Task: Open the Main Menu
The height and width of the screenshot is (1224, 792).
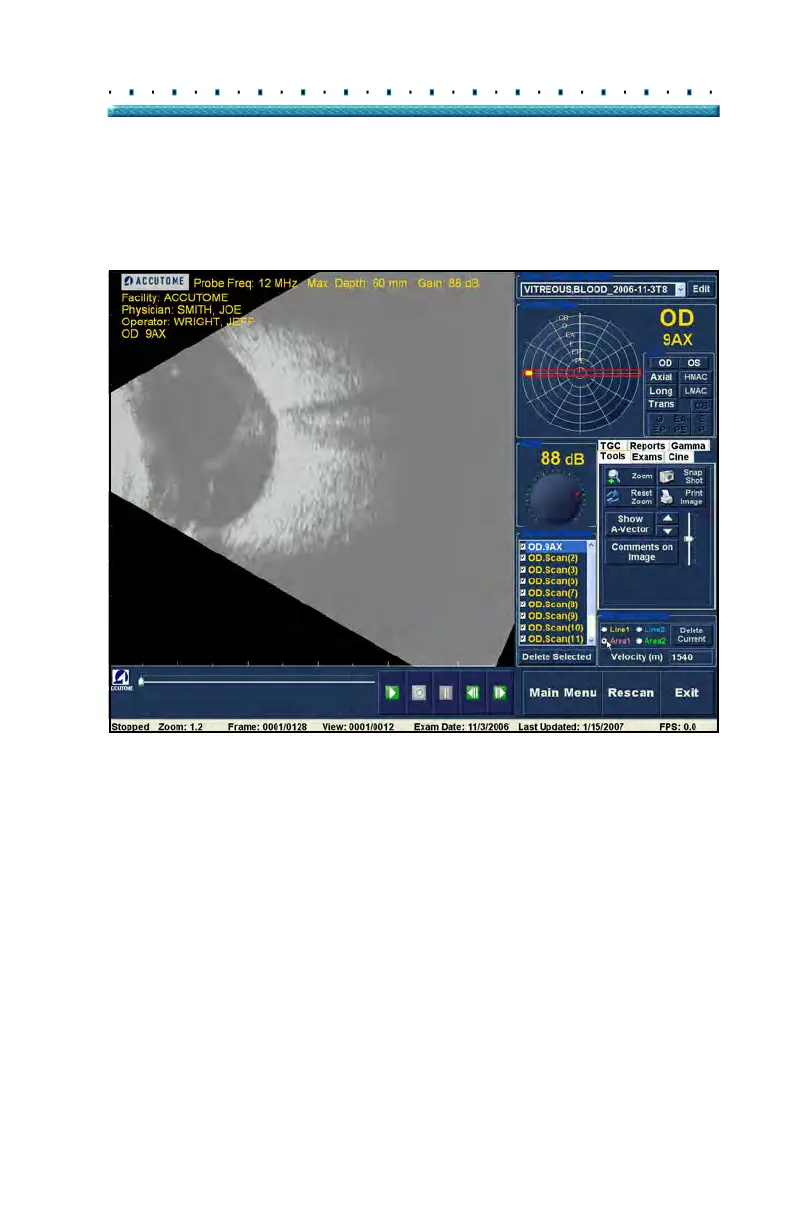Action: (x=562, y=692)
